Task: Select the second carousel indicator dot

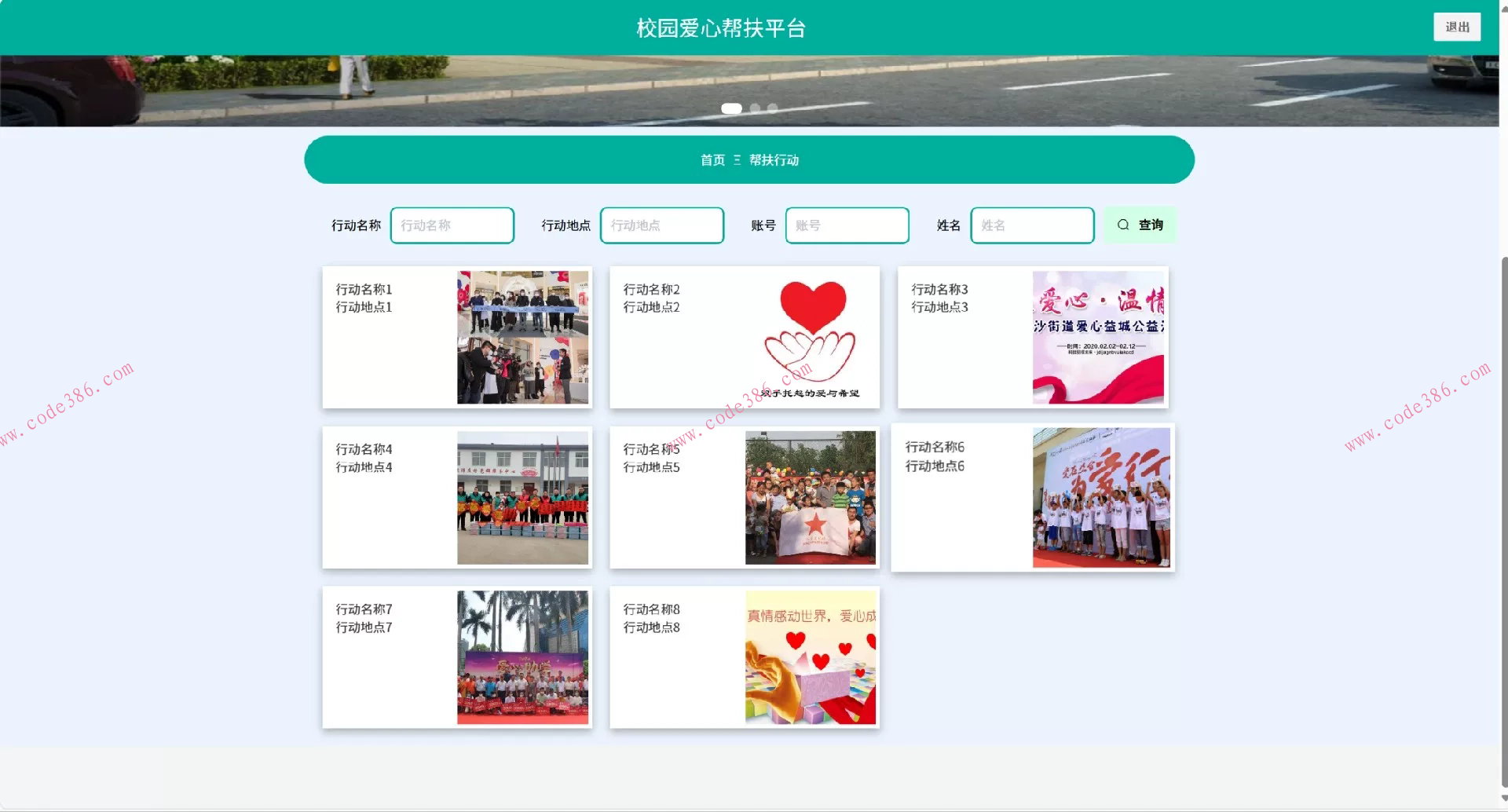Action: click(755, 108)
